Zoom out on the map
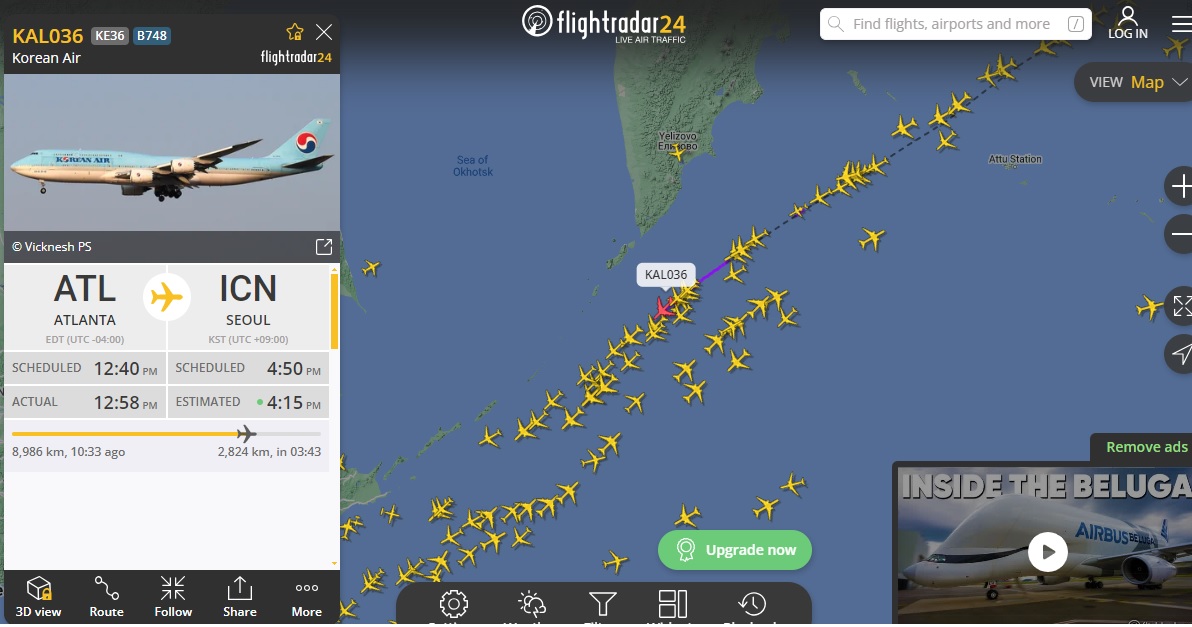This screenshot has width=1192, height=627. pos(1181,233)
